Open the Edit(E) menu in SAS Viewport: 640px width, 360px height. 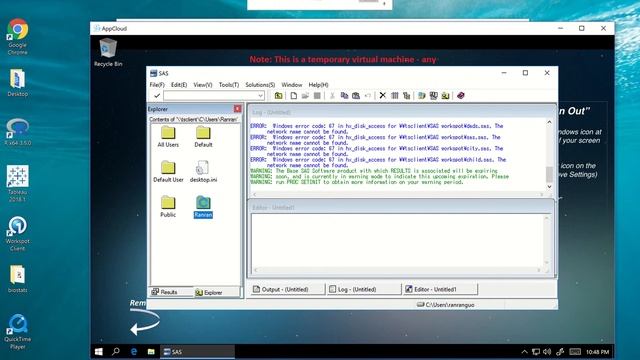[x=179, y=85]
